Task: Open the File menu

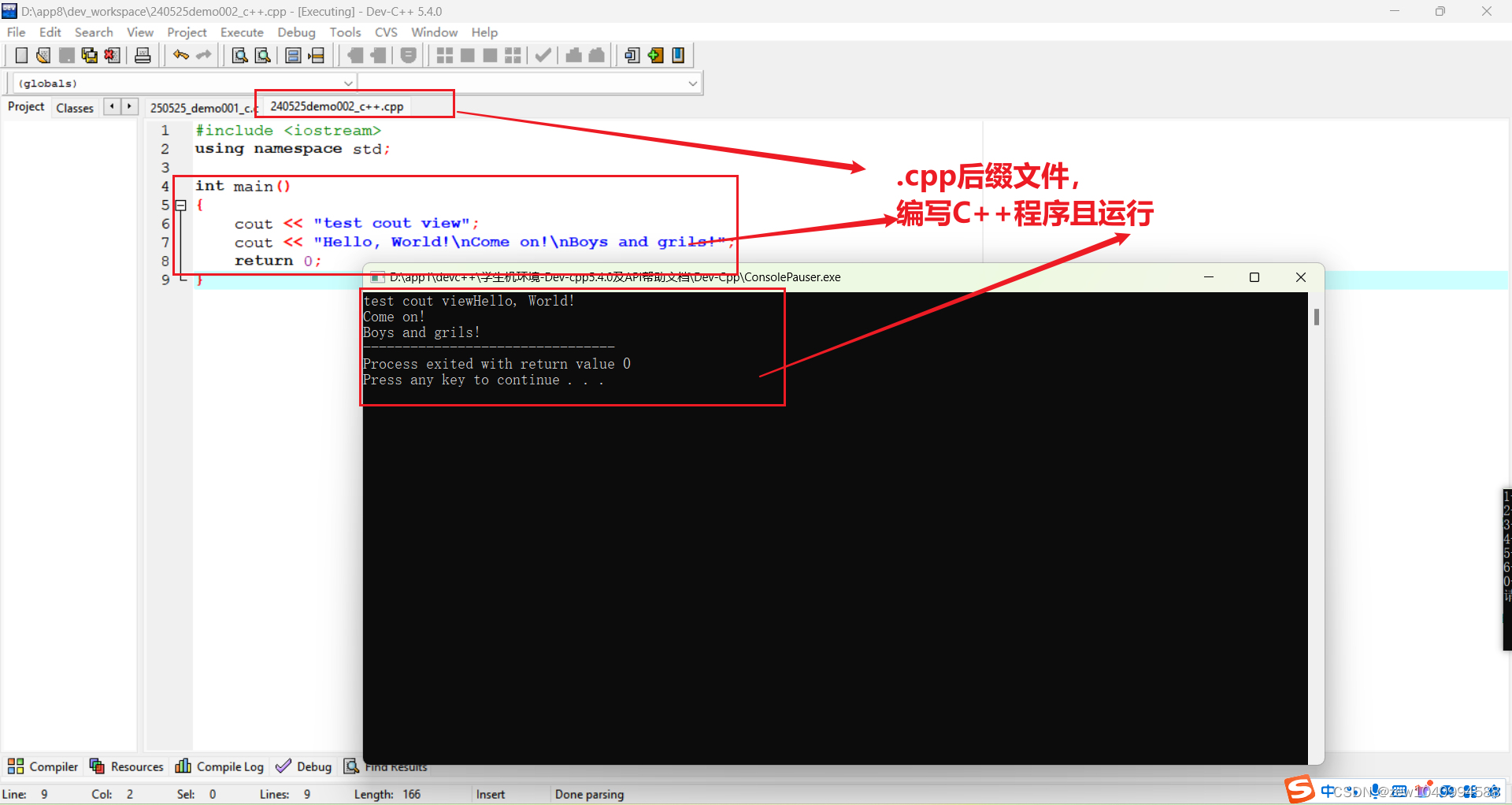Action: (x=16, y=32)
